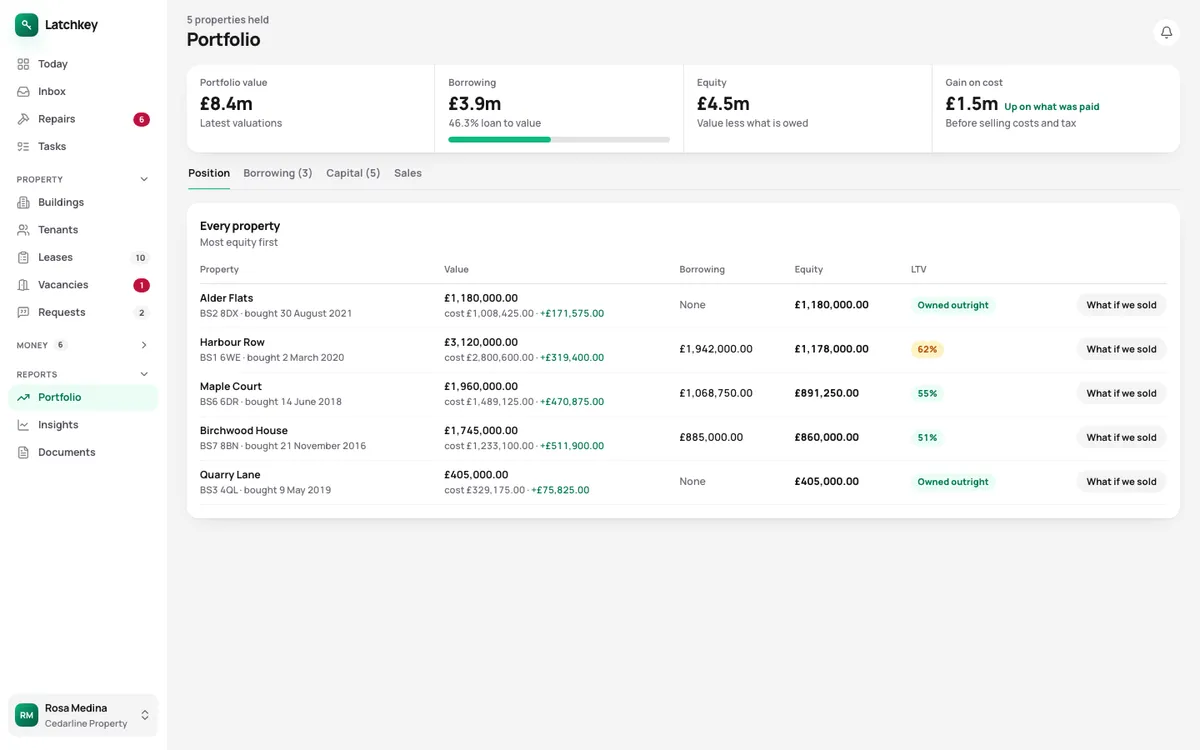Click the £885,000.00 borrowing cell

[711, 437]
